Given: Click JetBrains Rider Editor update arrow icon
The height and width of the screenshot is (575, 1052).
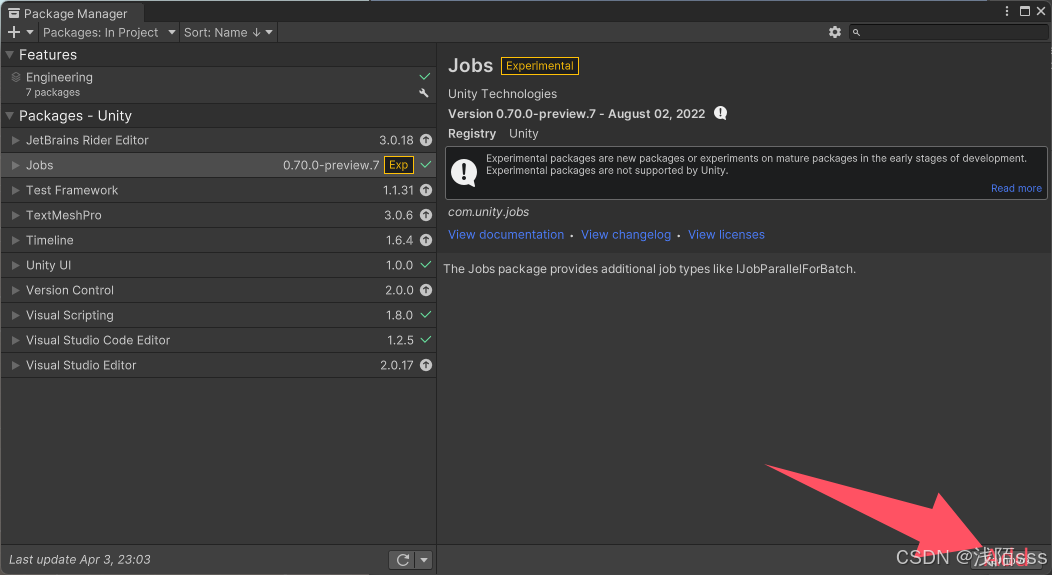Looking at the screenshot, I should point(425,140).
